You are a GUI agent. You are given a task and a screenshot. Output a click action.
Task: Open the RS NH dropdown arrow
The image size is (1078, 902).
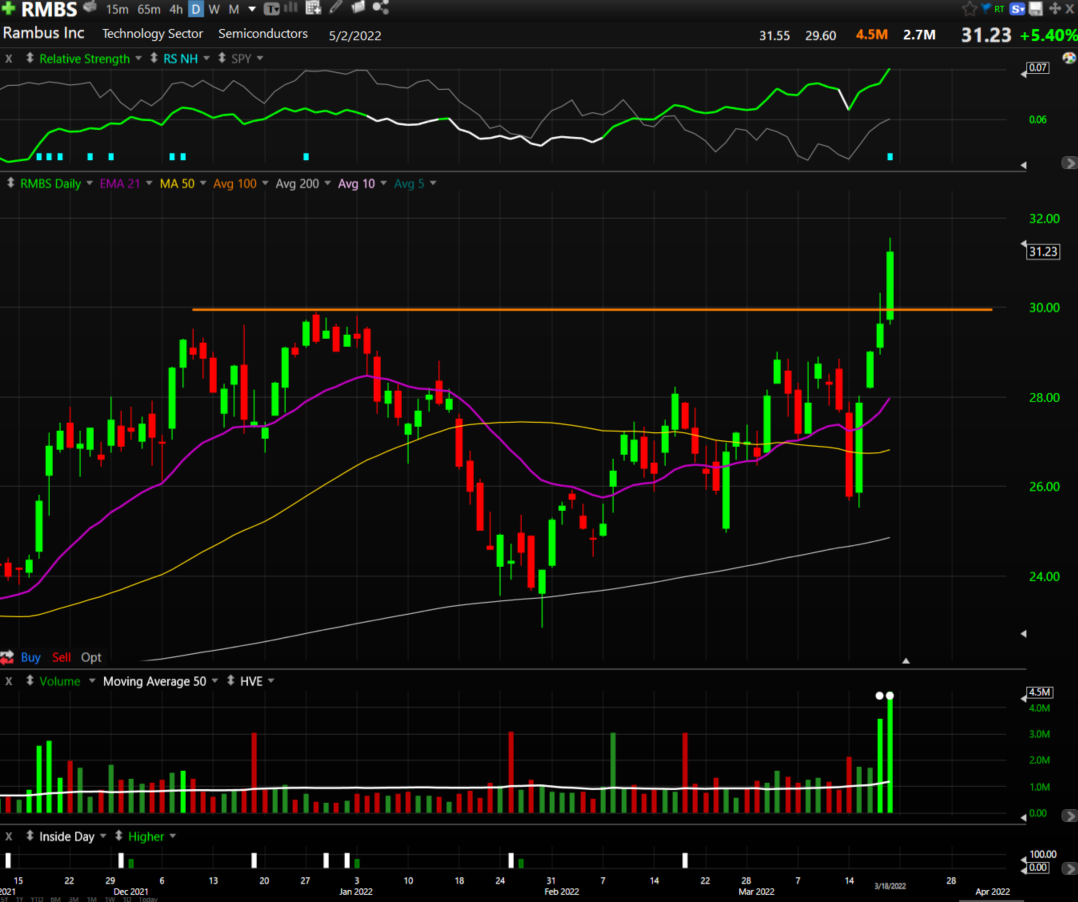tap(206, 58)
